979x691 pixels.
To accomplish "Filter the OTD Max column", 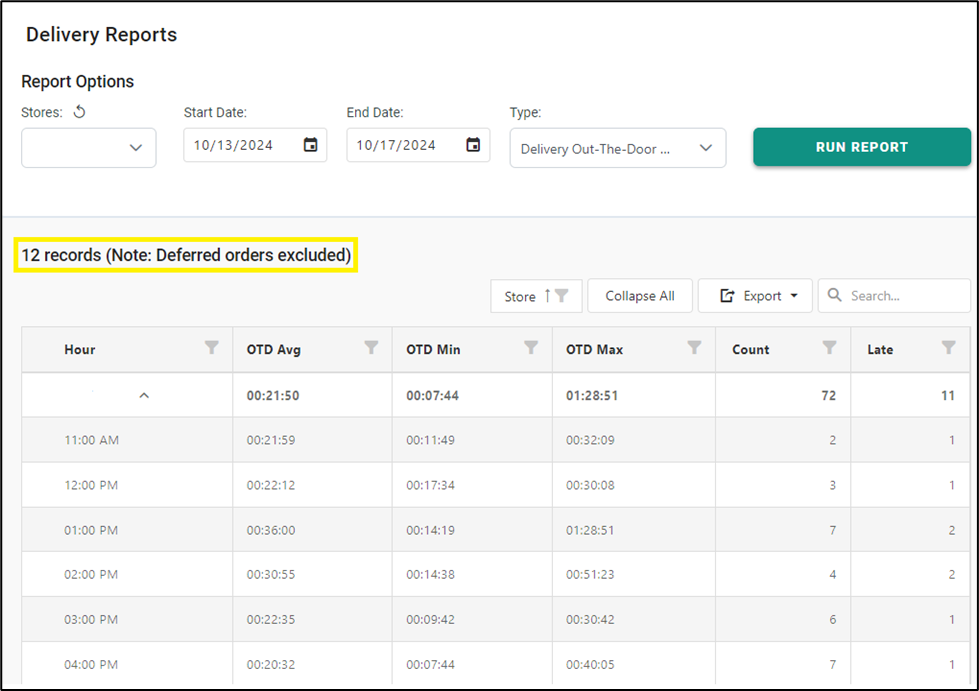I will coord(694,348).
